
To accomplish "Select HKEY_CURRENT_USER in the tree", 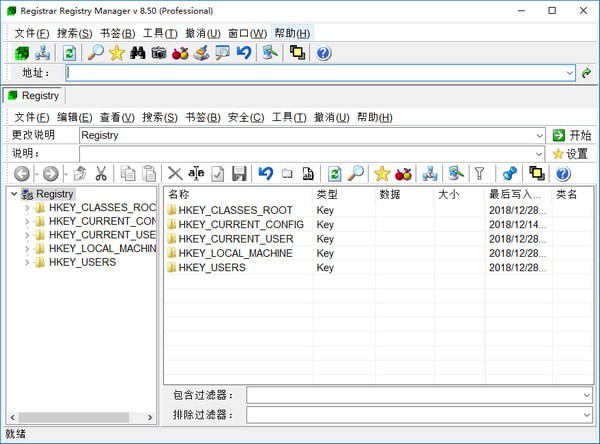I will [x=102, y=235].
